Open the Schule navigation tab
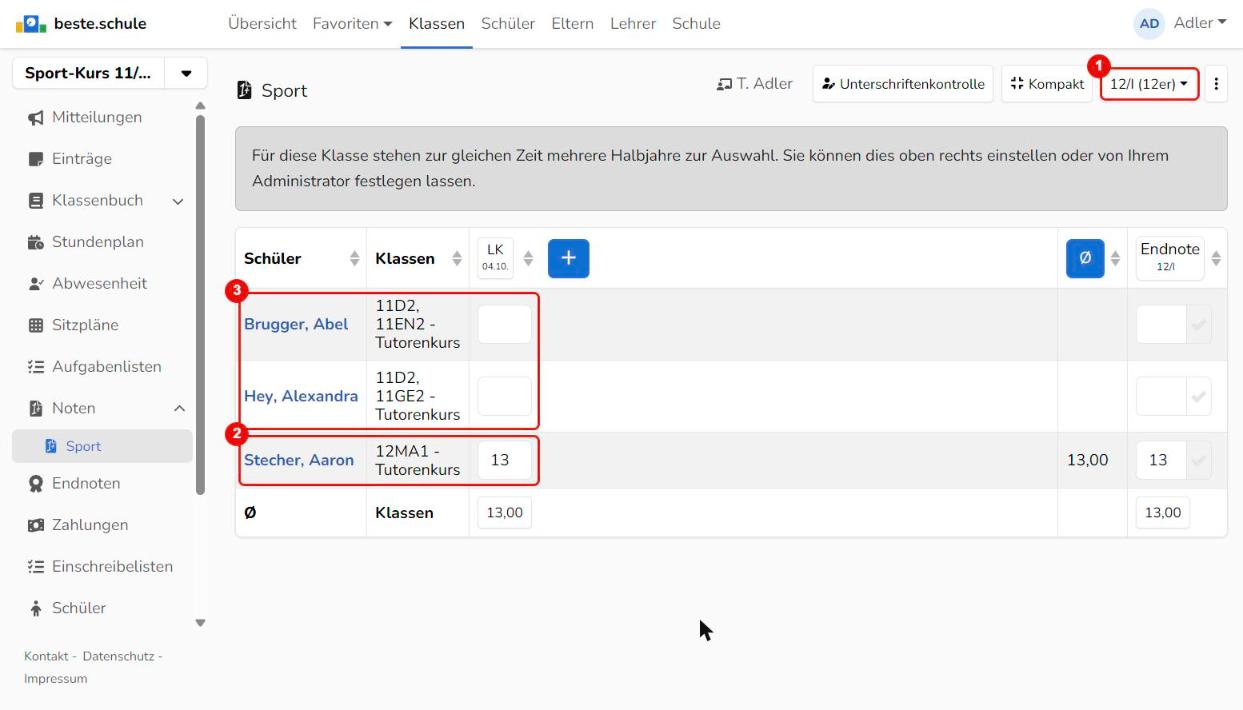Screen dimensions: 1243x710 click(696, 23)
